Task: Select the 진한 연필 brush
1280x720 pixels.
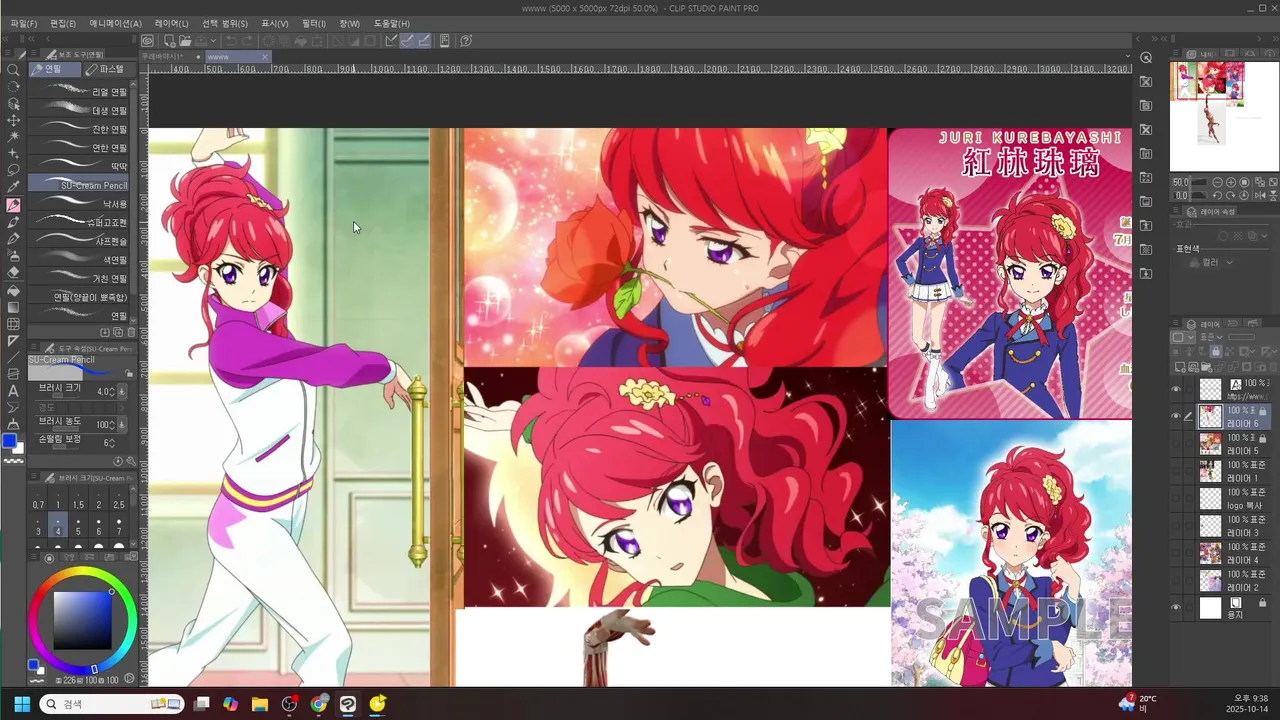Action: click(80, 129)
